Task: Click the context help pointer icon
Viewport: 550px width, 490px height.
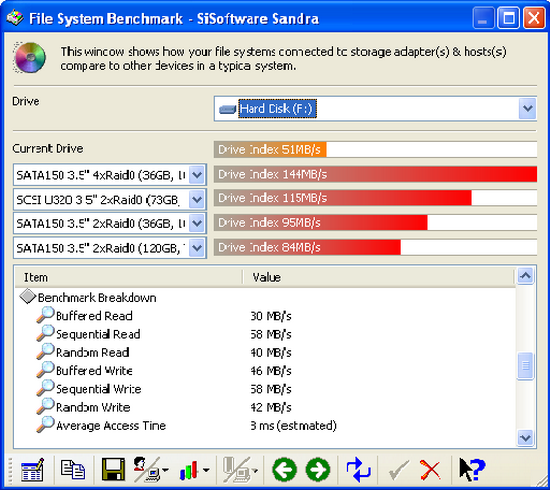Action: click(x=472, y=470)
